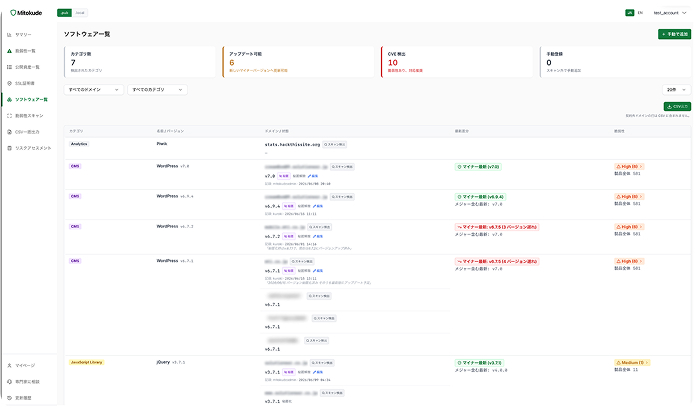Expand High badge in WordPress v7.0 row

tap(629, 167)
